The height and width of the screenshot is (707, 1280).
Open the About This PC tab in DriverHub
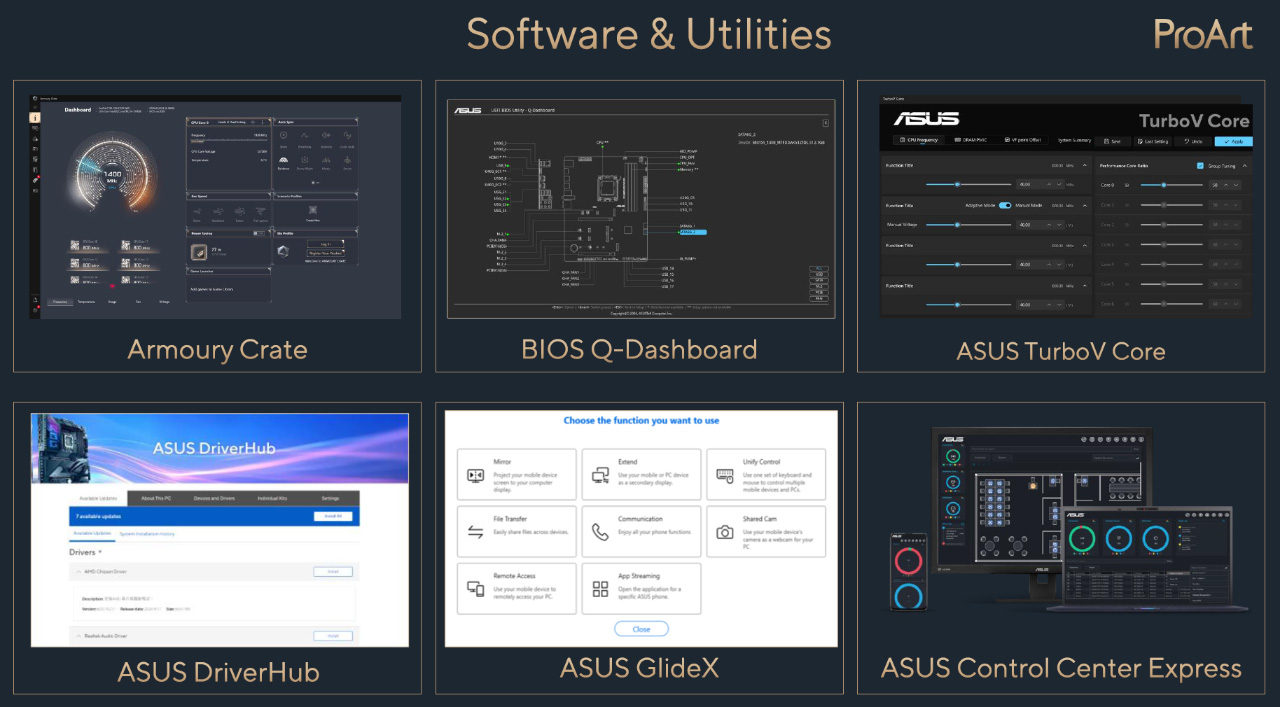click(x=158, y=498)
